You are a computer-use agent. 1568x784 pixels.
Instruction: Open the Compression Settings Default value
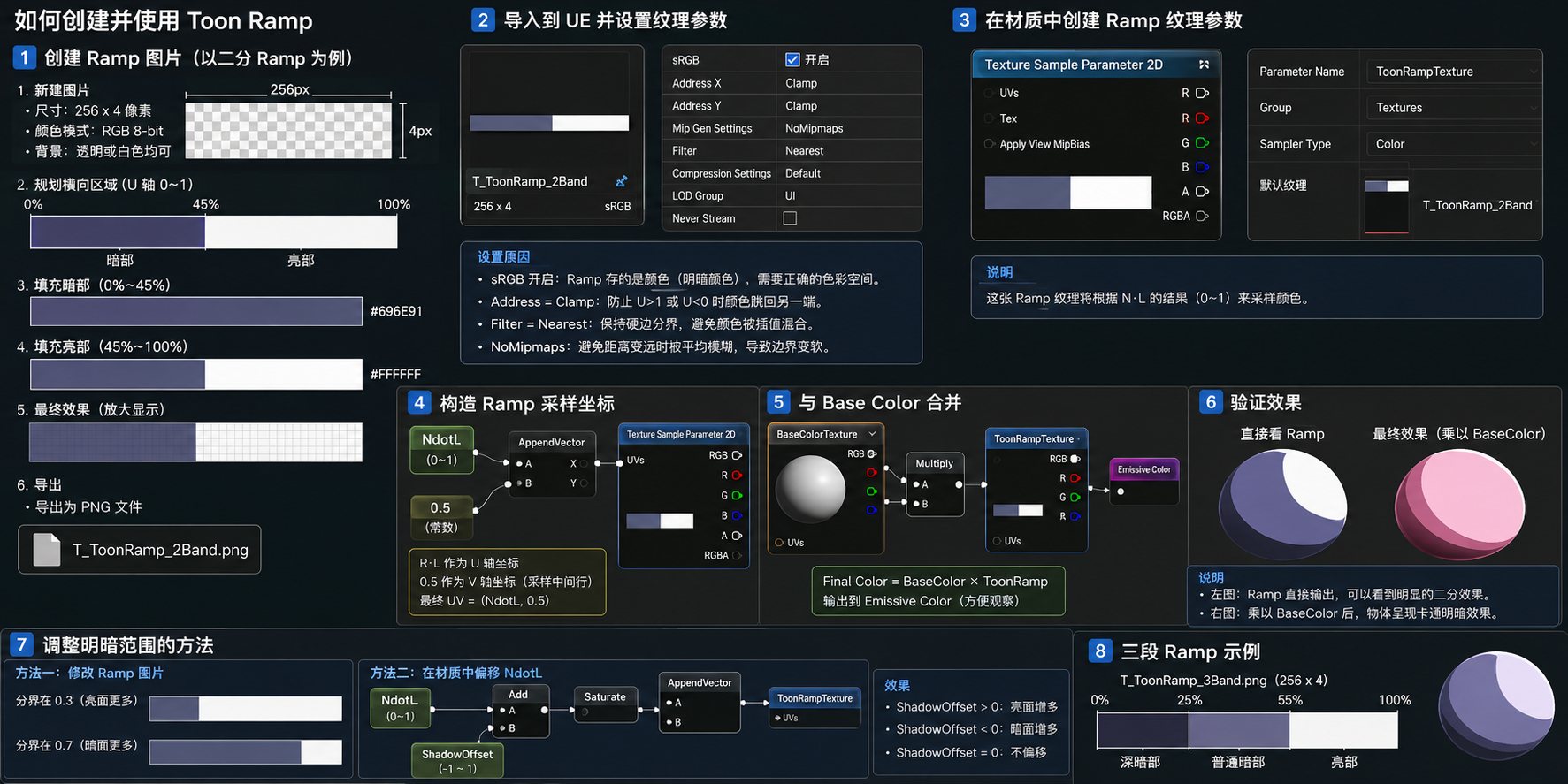pyautogui.click(x=848, y=173)
